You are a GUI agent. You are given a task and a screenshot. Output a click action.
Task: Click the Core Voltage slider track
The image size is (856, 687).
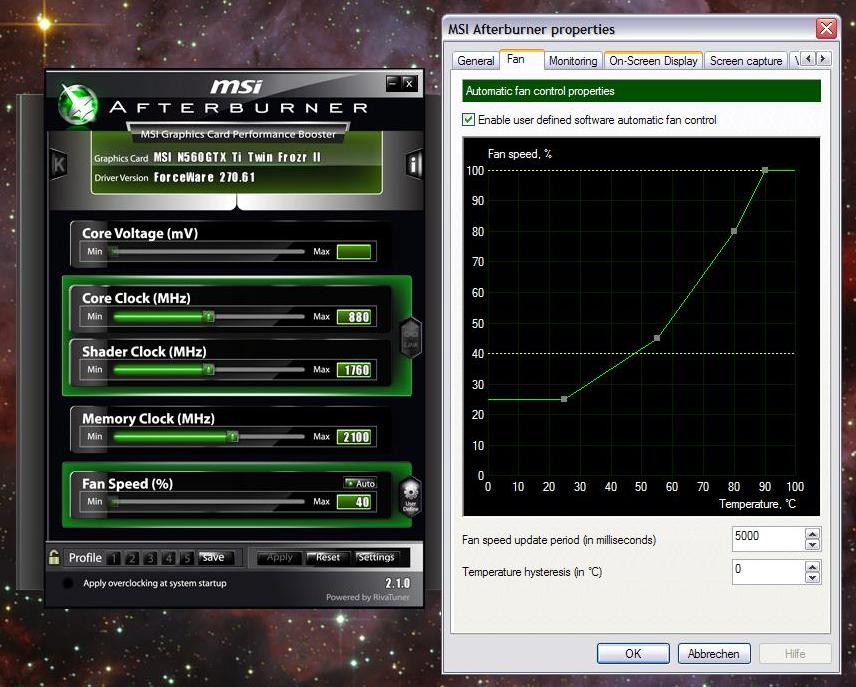[x=208, y=252]
